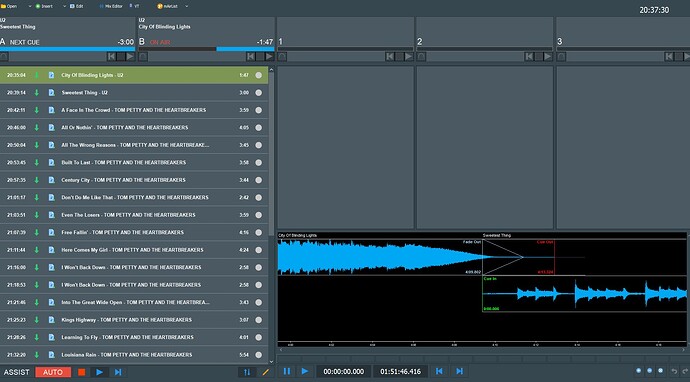Open the Mix Editor from the toolbar
Image resolution: width=690 pixels, height=382 pixels.
[111, 6]
